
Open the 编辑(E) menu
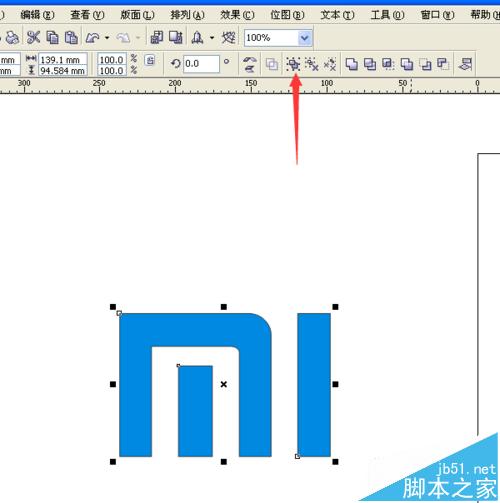pyautogui.click(x=37, y=15)
